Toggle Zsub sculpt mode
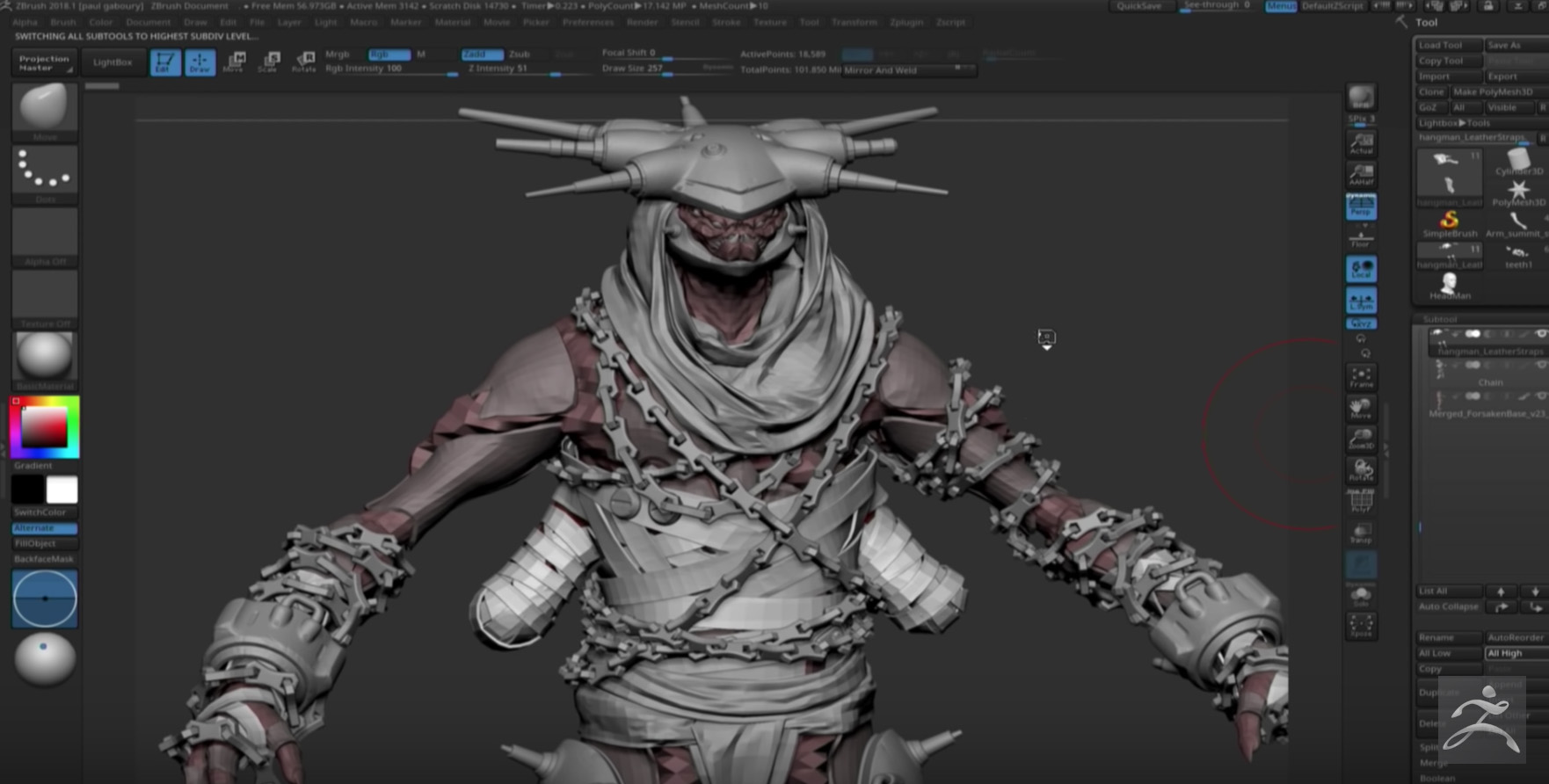Screen dimensions: 1549x784 point(520,54)
